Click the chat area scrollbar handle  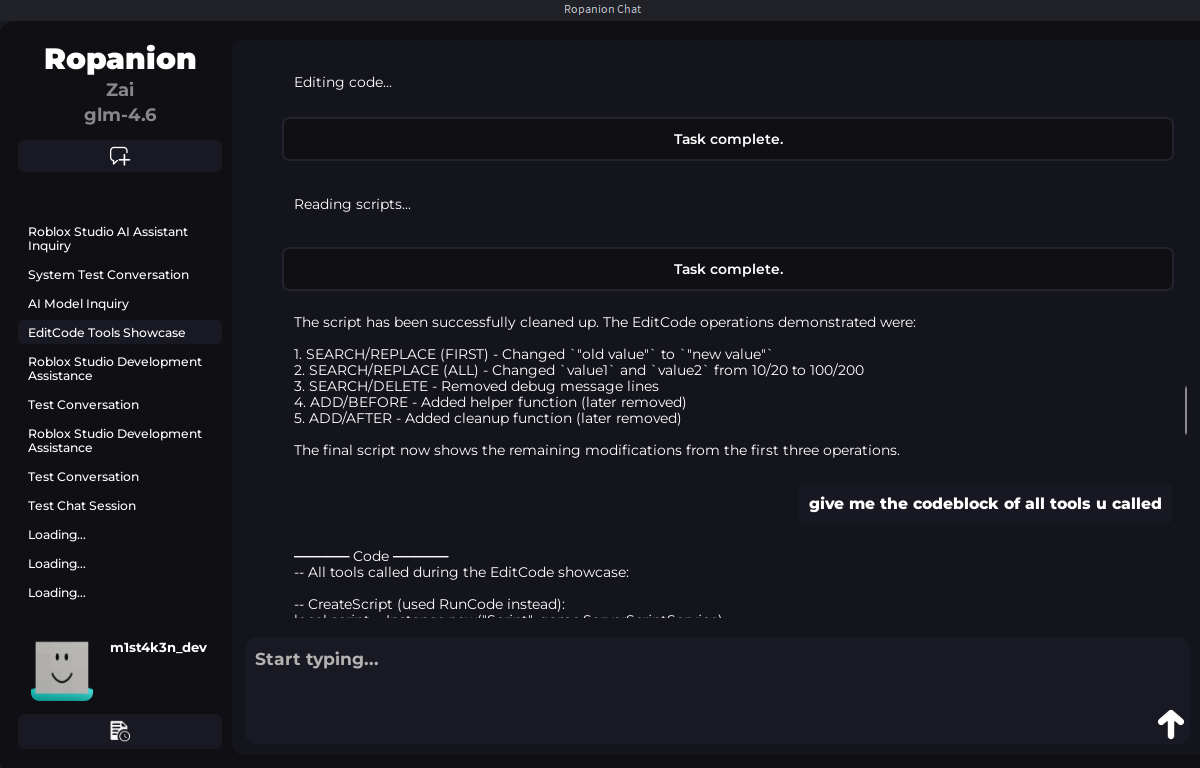click(x=1185, y=410)
